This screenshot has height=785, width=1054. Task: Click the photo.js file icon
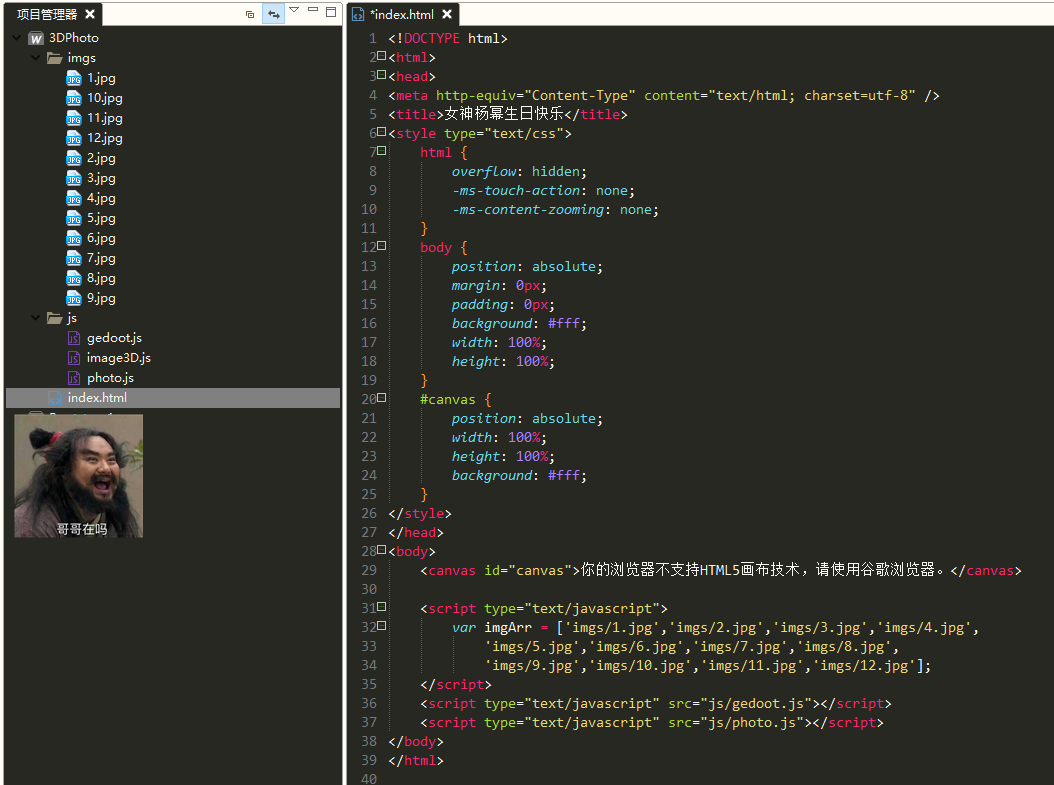pyautogui.click(x=74, y=378)
